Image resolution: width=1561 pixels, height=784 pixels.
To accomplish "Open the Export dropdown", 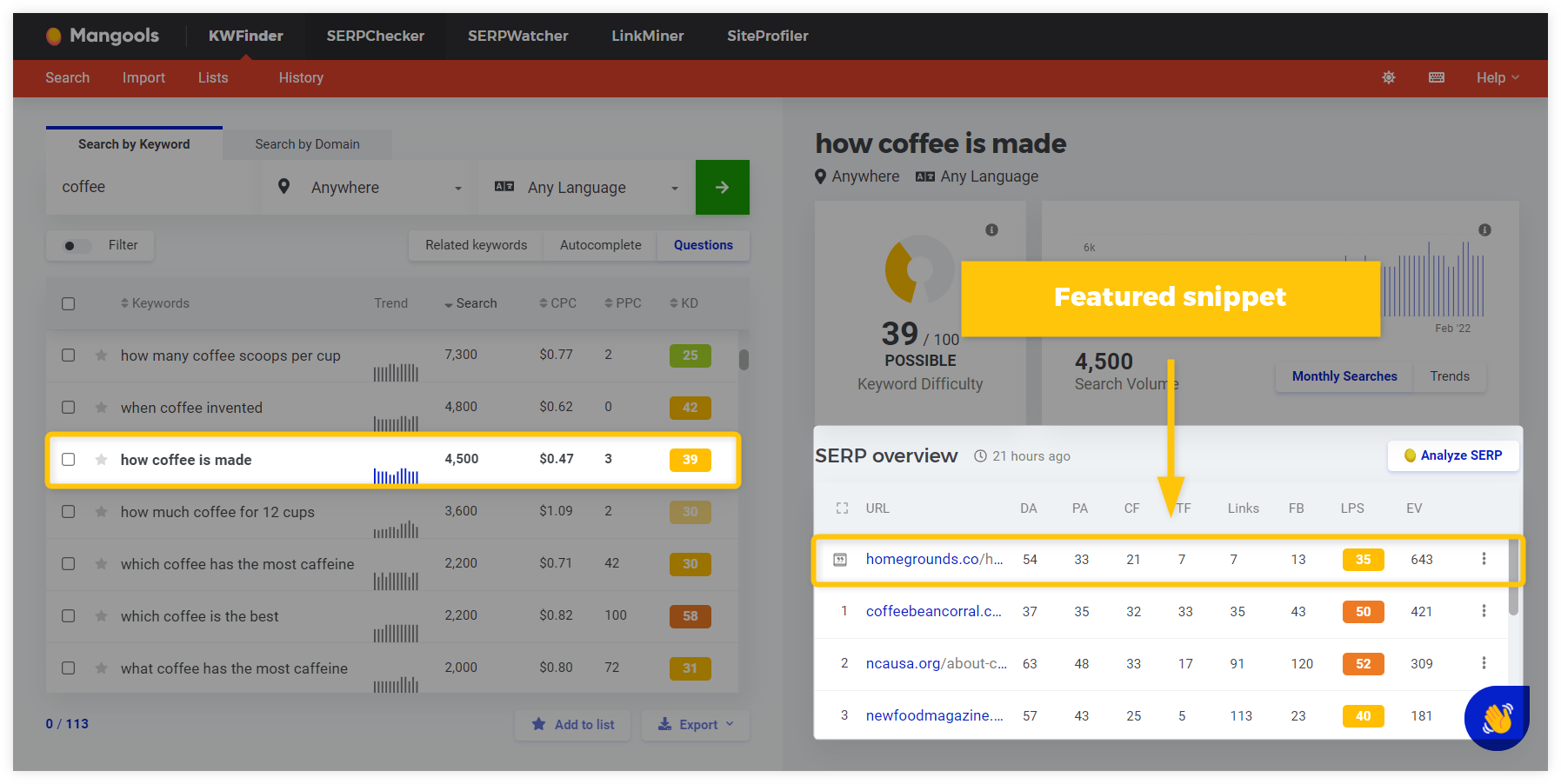I will [x=696, y=725].
